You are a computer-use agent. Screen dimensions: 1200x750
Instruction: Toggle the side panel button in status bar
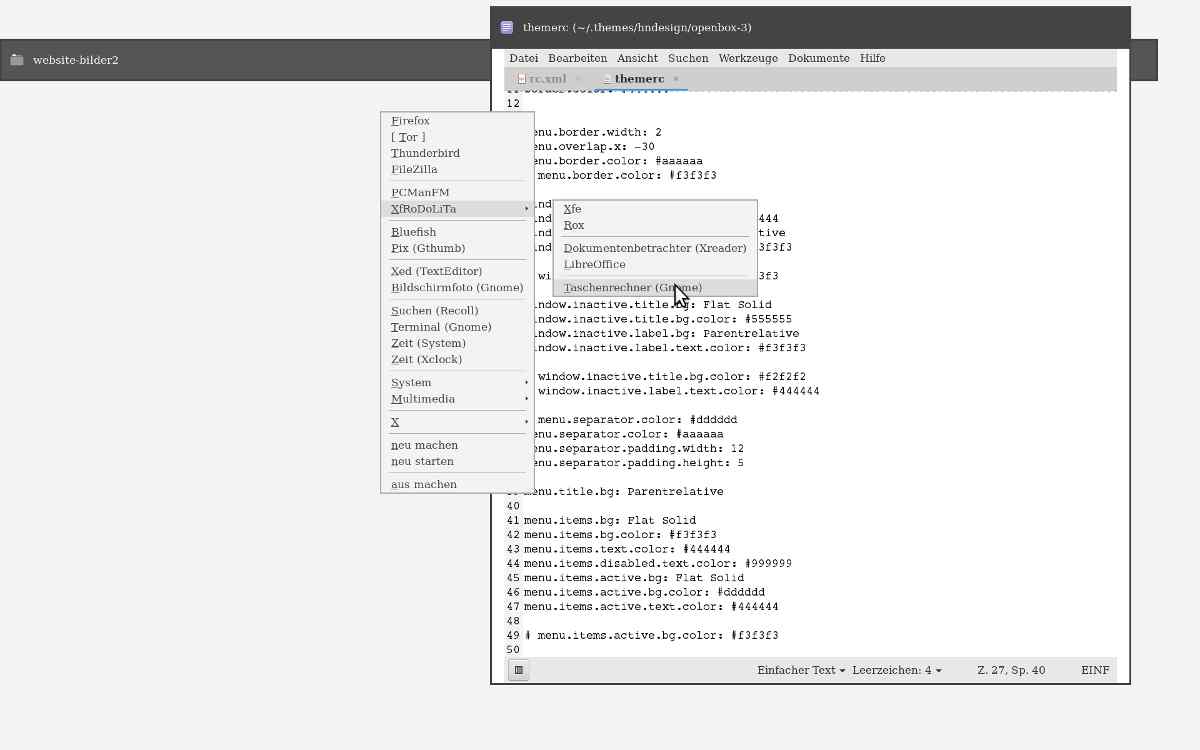[518, 670]
